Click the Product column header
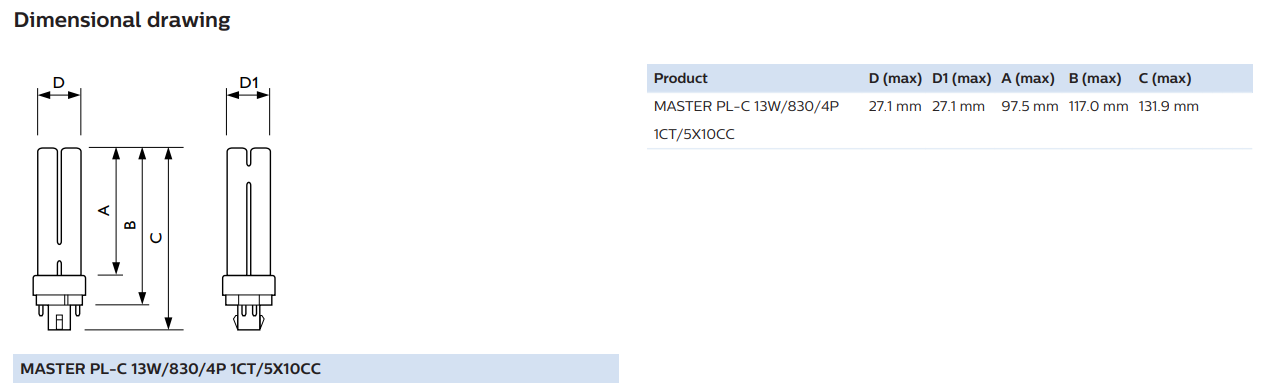Screen dimensions: 1268x388 coord(680,78)
